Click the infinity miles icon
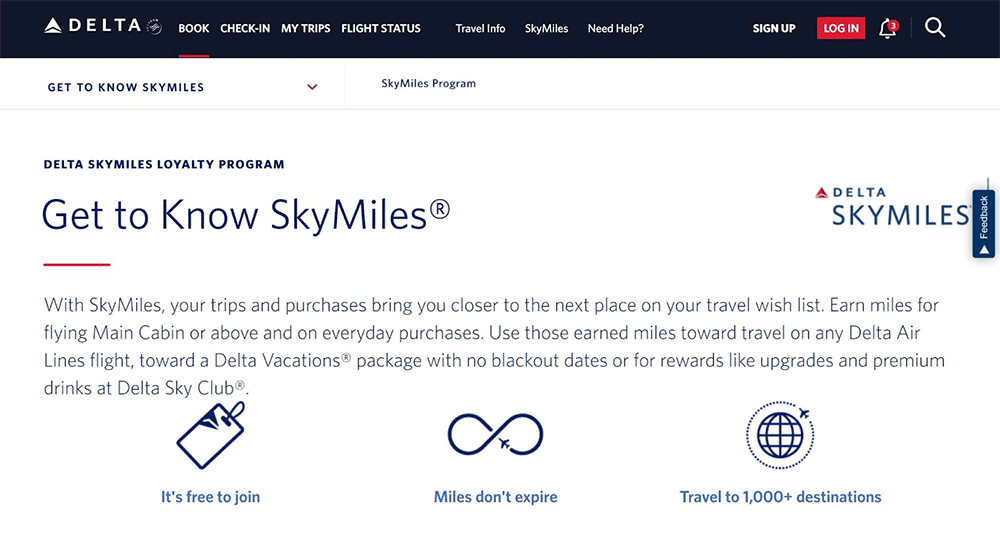The width and height of the screenshot is (1000, 549). click(x=495, y=434)
